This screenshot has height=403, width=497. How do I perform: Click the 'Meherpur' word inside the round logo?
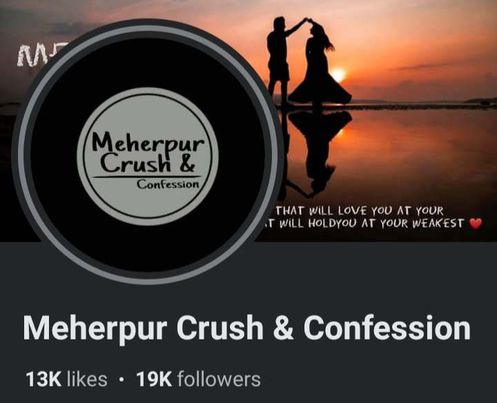pos(148,143)
